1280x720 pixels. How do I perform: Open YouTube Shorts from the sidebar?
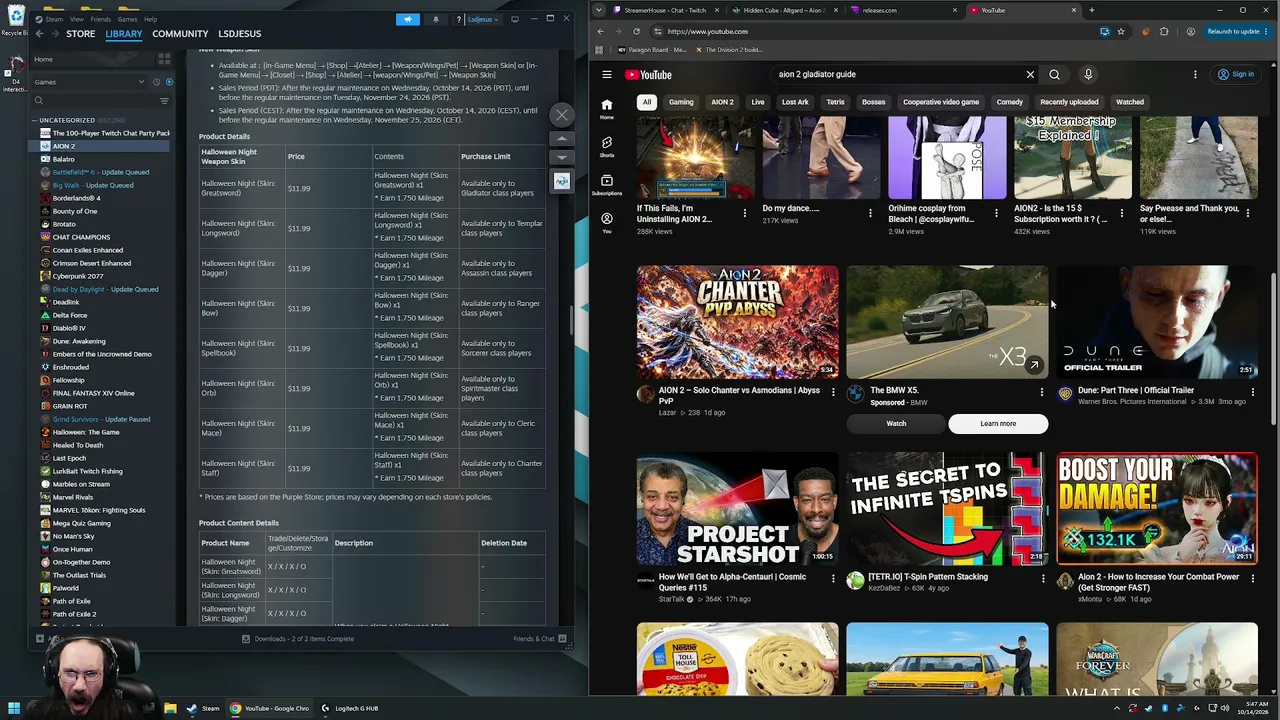(x=607, y=146)
